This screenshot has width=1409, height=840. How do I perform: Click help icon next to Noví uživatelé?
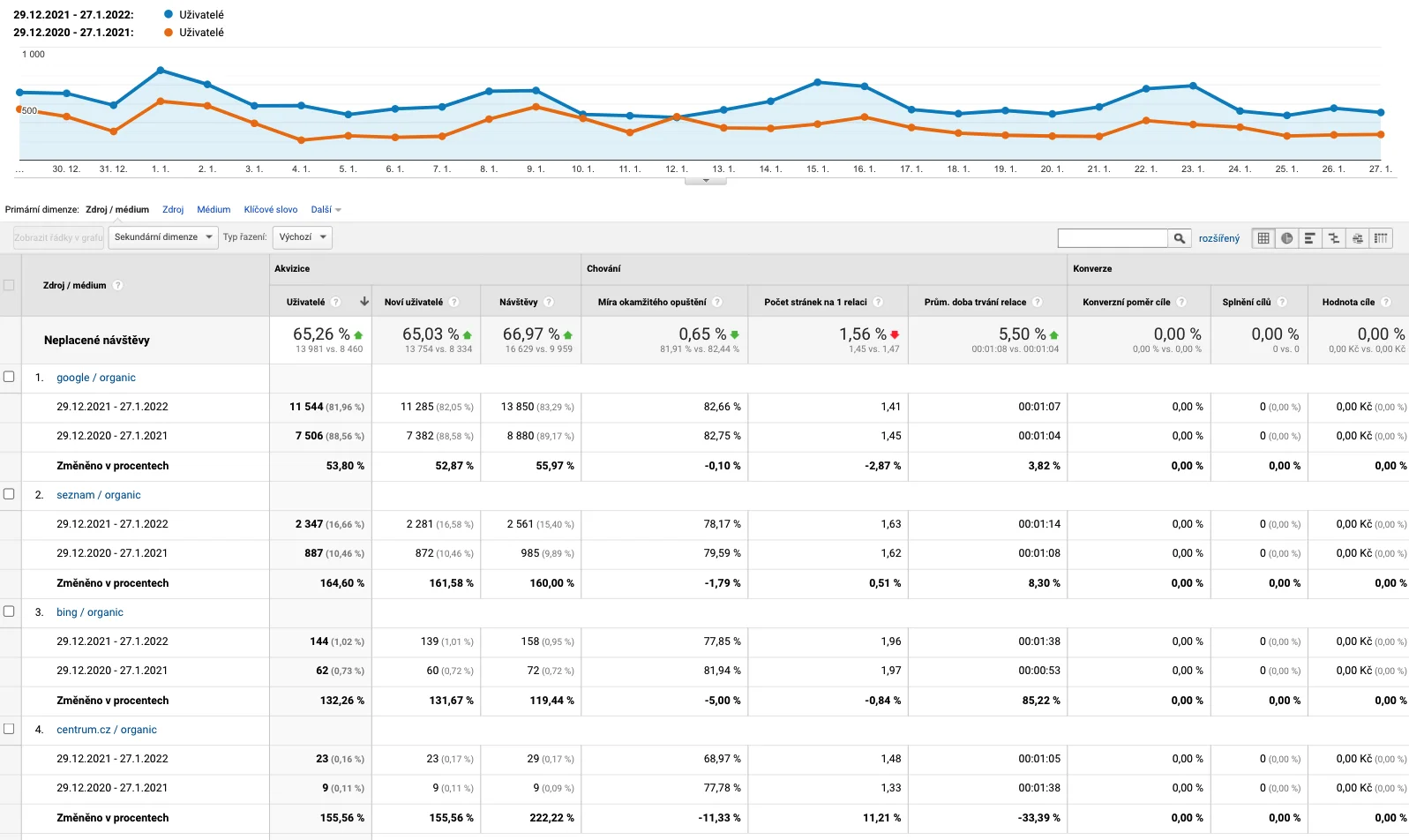point(453,302)
